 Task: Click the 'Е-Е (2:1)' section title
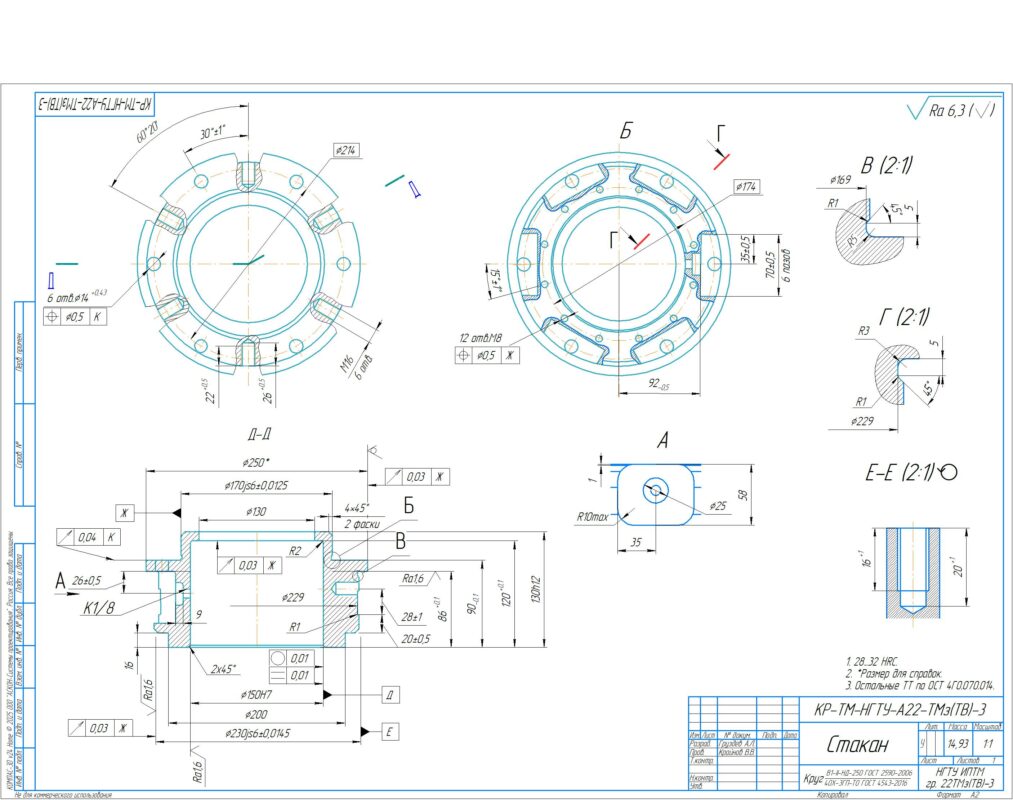point(901,472)
